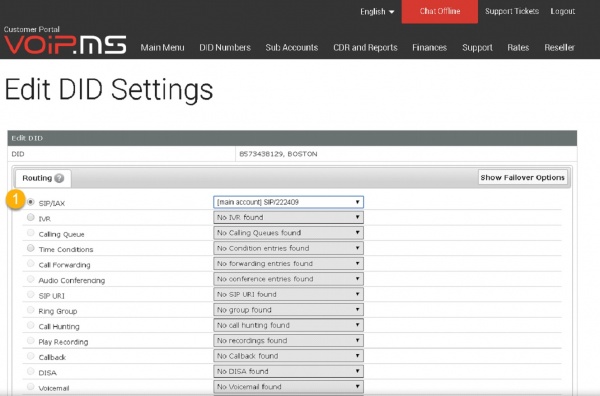600x396 pixels.
Task: Go to the Finances menu
Action: pyautogui.click(x=429, y=47)
